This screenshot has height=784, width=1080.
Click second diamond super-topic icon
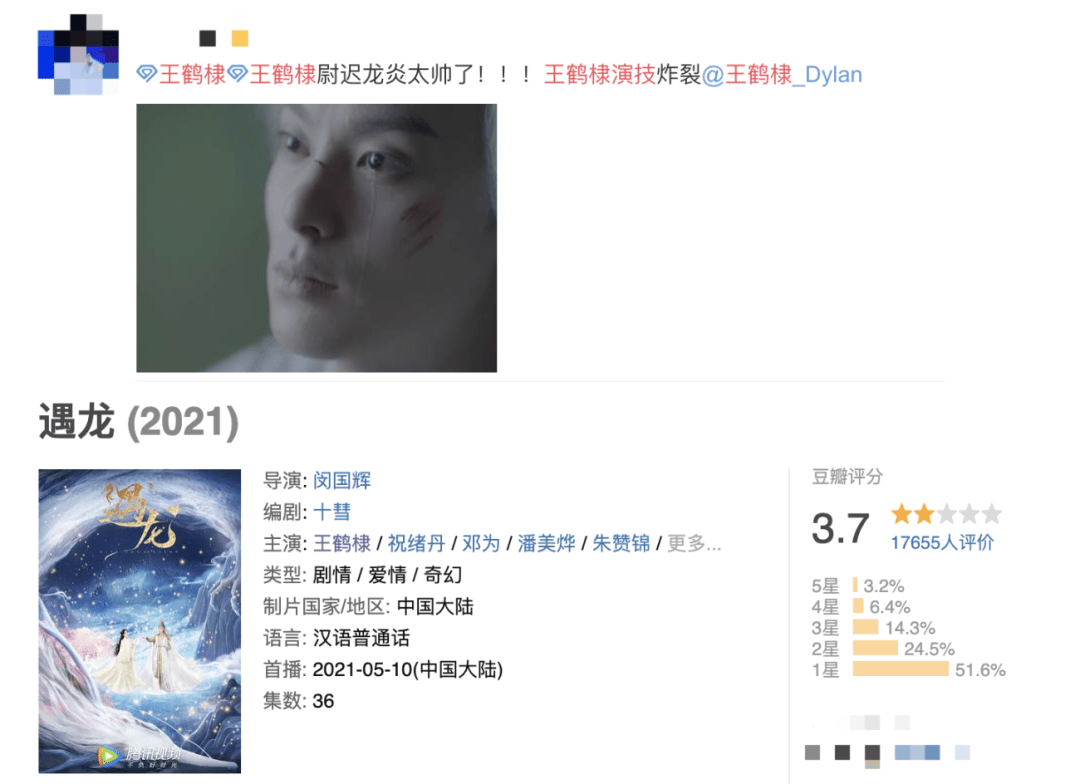point(238,74)
